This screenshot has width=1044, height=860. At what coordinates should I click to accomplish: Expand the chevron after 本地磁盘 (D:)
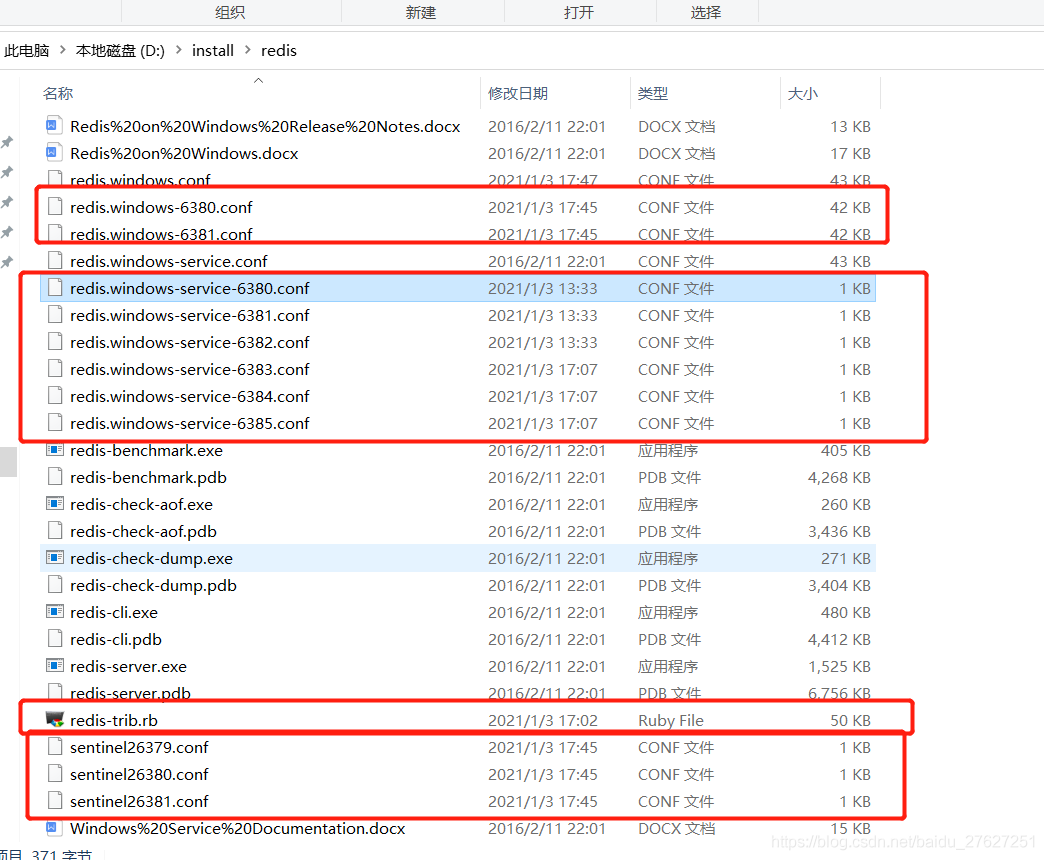point(178,50)
